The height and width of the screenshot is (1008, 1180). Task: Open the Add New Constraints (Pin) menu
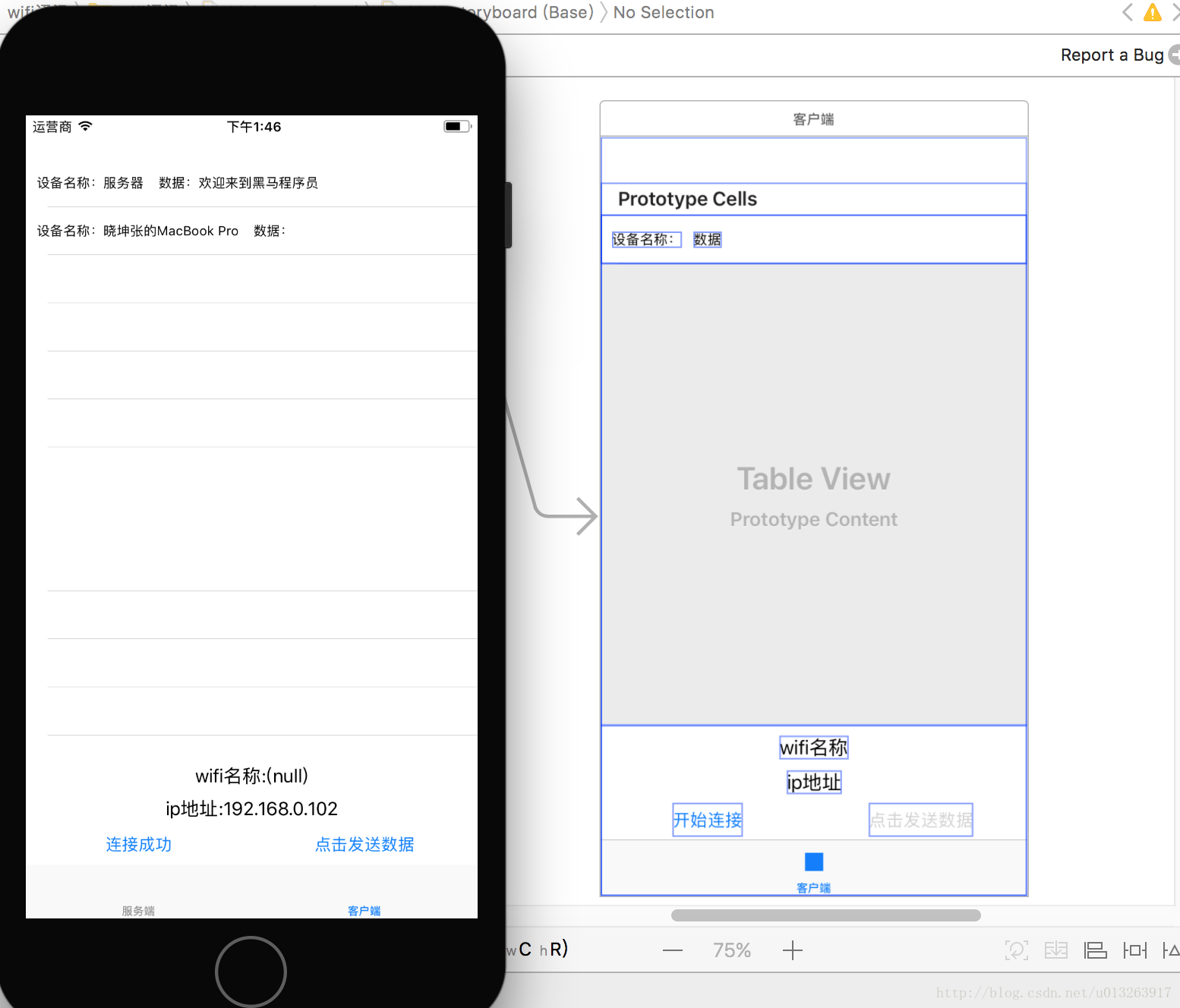pyautogui.click(x=1135, y=950)
